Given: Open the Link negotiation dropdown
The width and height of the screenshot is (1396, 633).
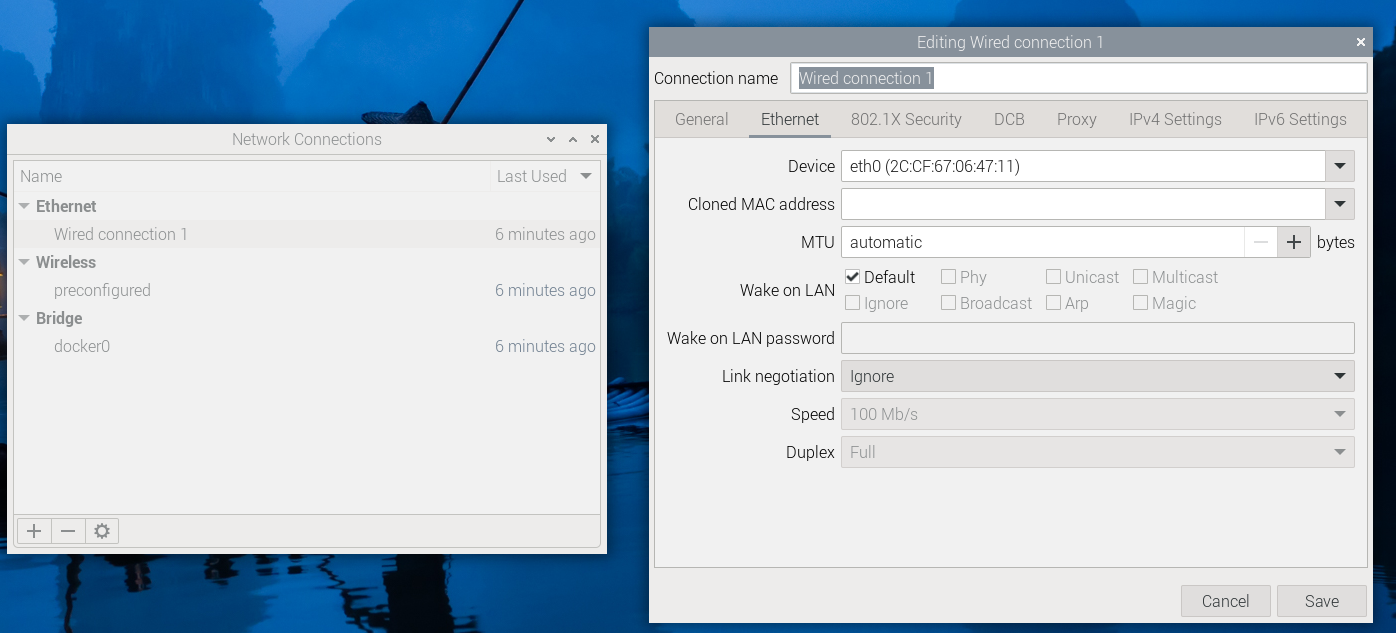Looking at the screenshot, I should [1097, 376].
